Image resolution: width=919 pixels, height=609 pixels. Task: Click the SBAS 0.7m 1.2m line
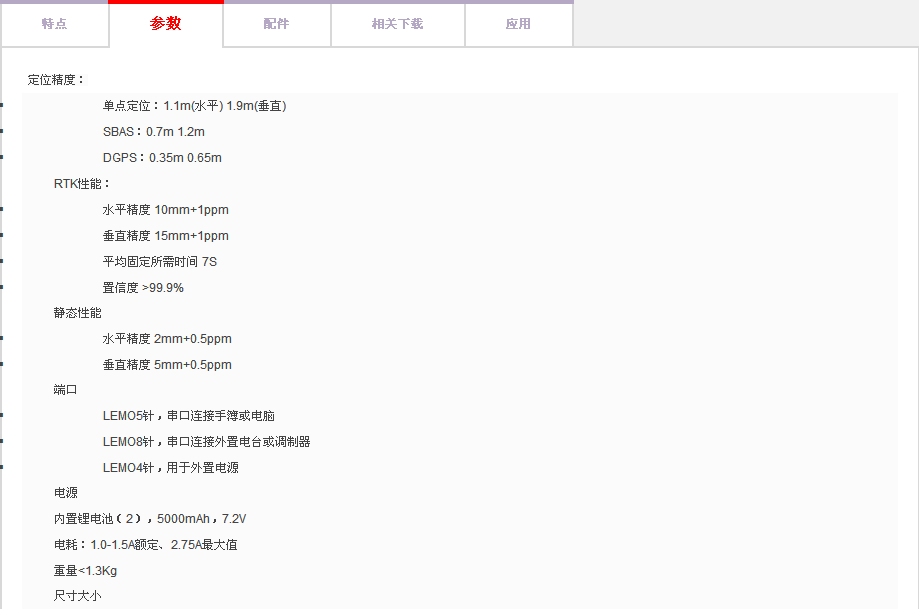153,132
